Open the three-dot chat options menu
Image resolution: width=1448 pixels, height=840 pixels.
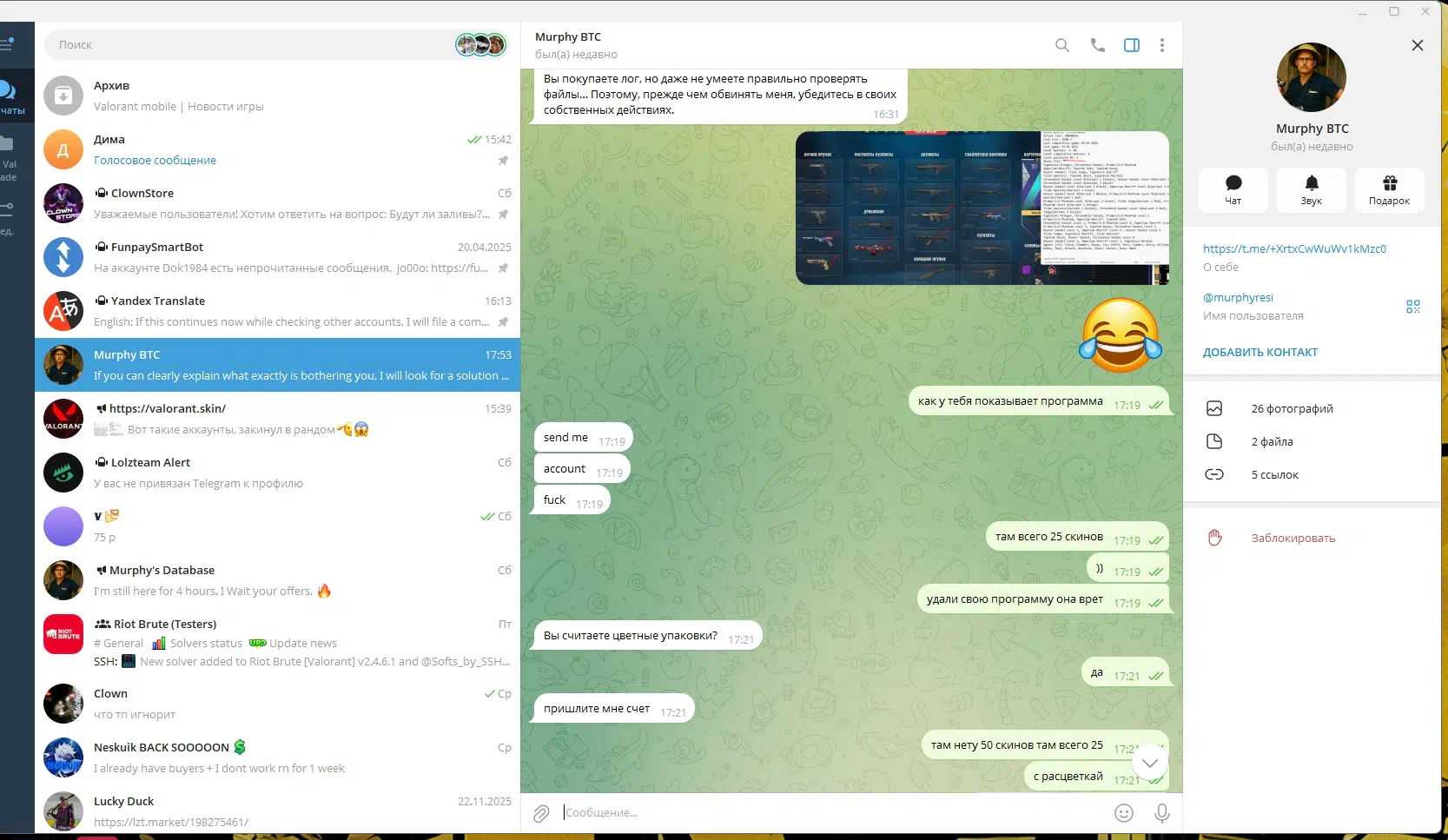(1161, 45)
